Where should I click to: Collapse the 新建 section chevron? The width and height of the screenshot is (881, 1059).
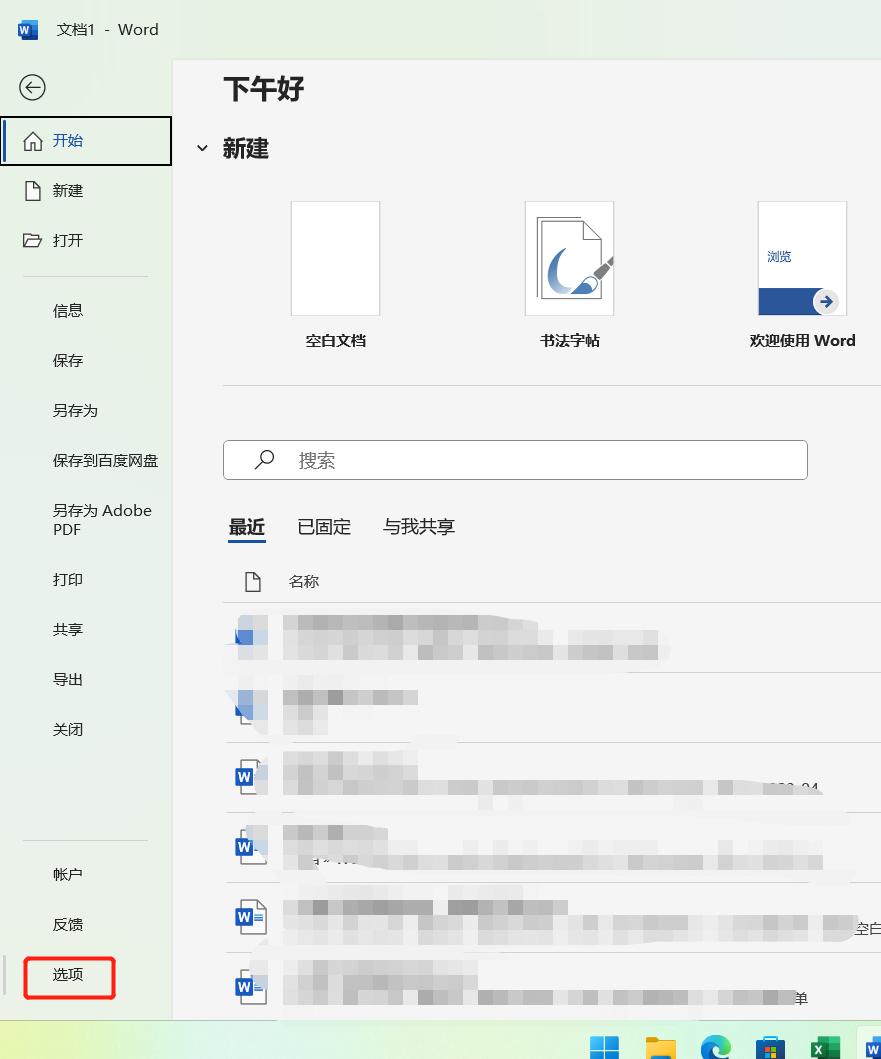click(x=203, y=148)
